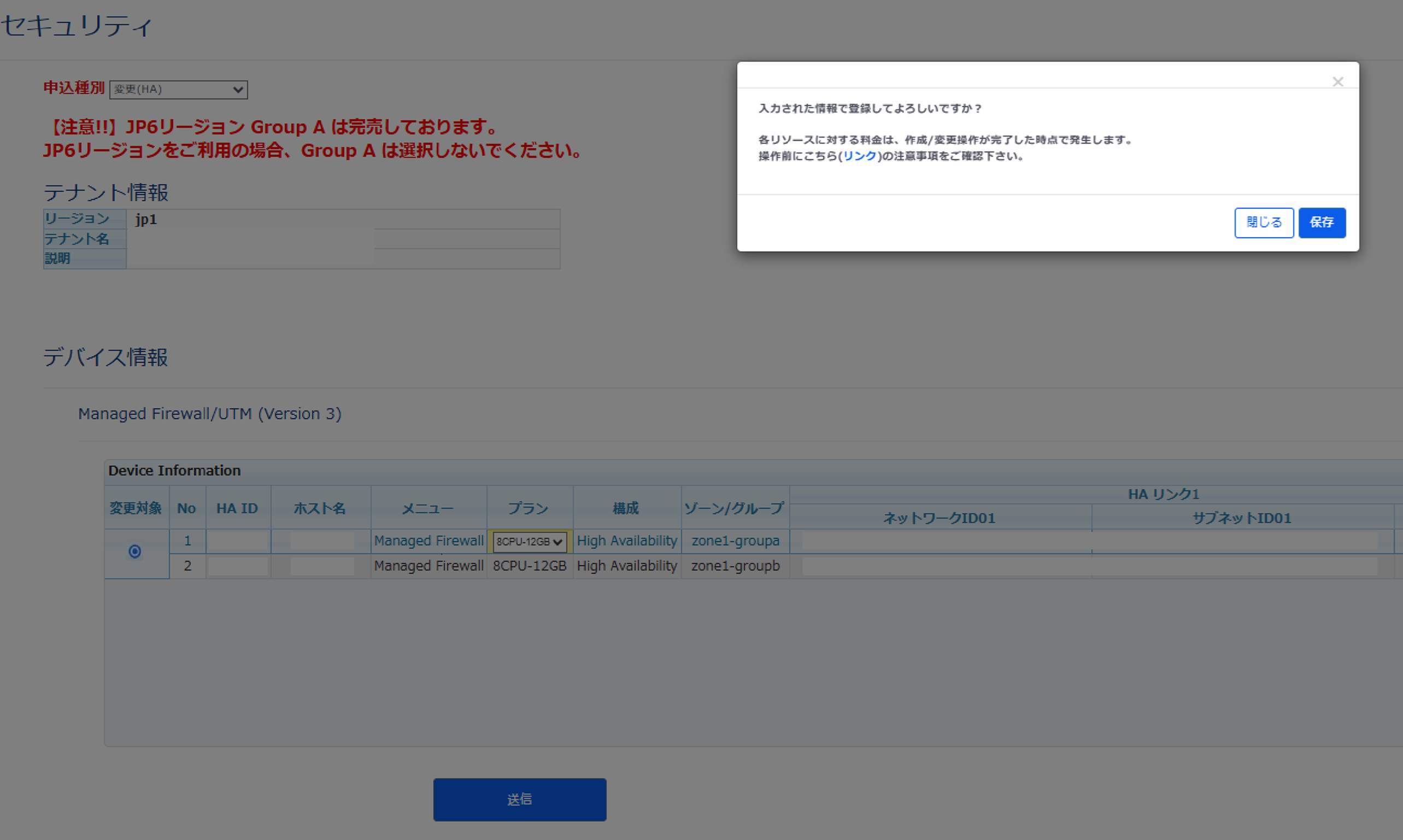
Task: Click the サブネットID01 column header
Action: pos(1242,518)
